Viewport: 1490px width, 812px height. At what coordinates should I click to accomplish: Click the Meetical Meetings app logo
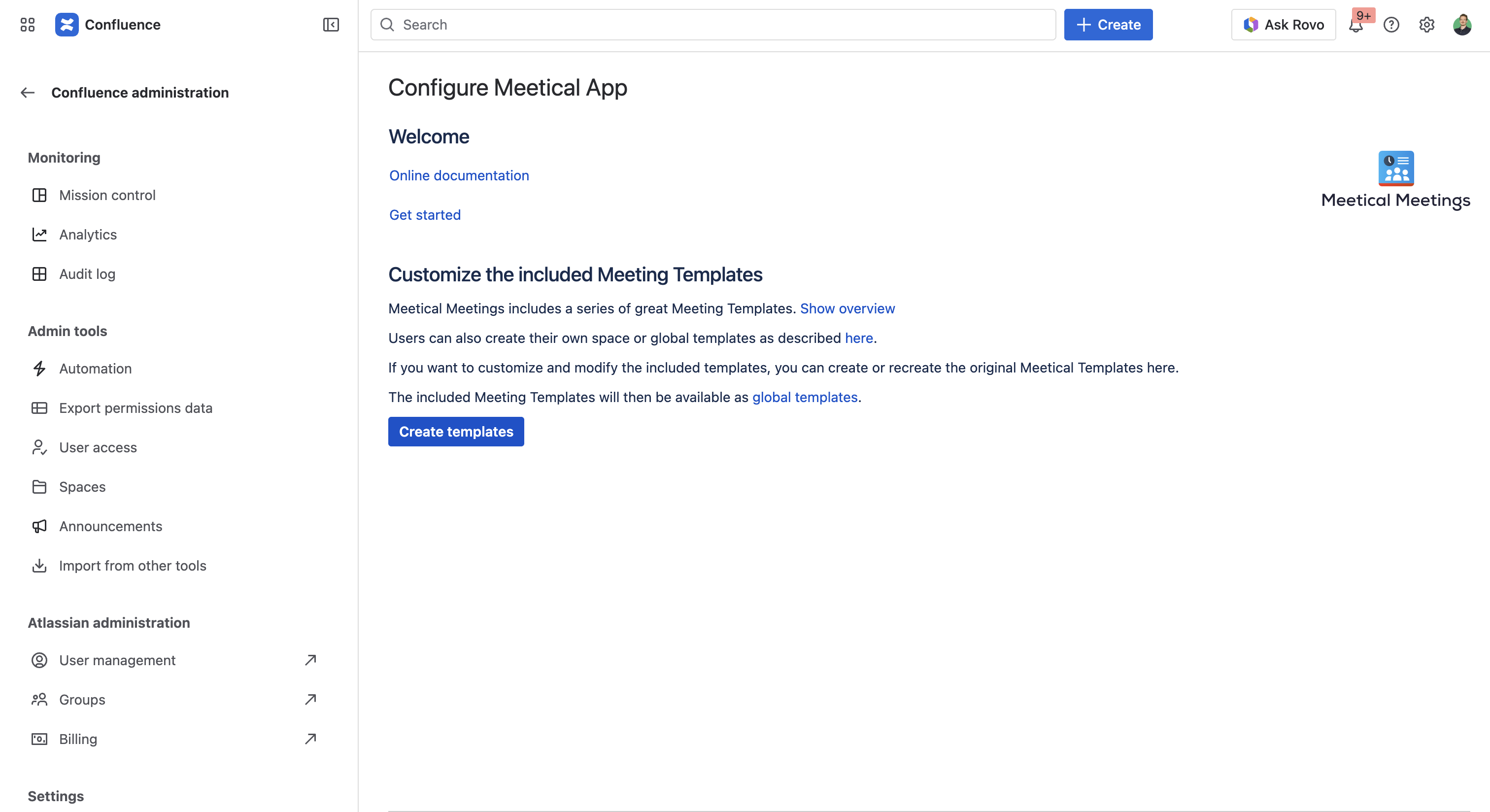(x=1396, y=169)
